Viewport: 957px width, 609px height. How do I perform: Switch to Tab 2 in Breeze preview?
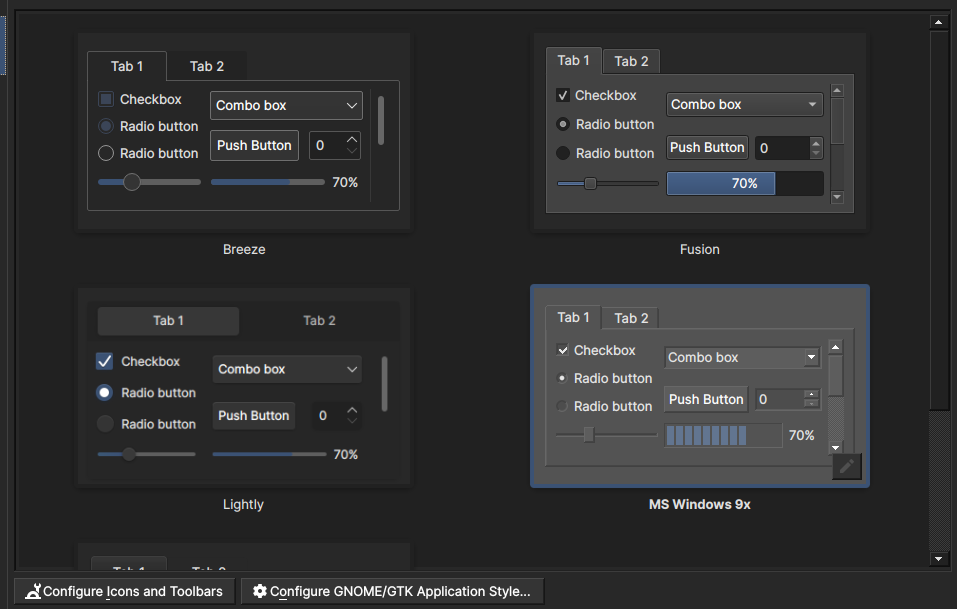[x=207, y=66]
